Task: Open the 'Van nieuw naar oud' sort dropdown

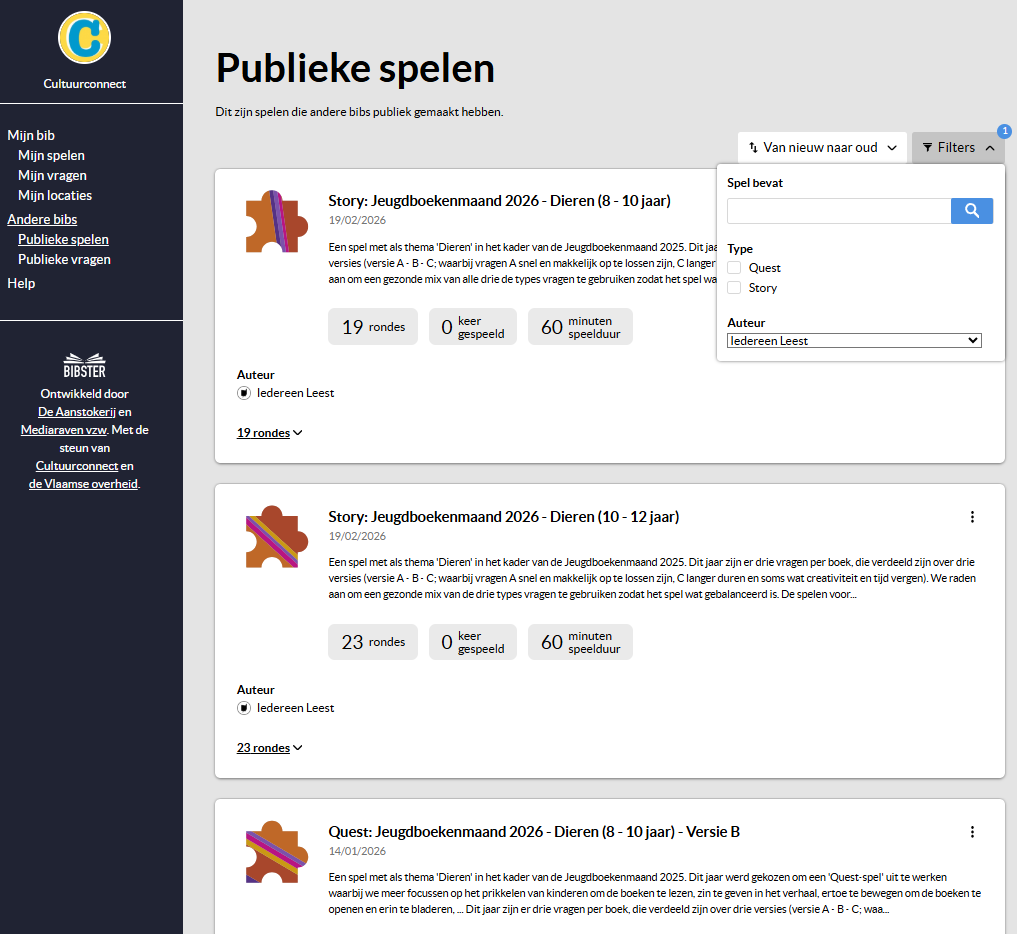Action: click(822, 148)
